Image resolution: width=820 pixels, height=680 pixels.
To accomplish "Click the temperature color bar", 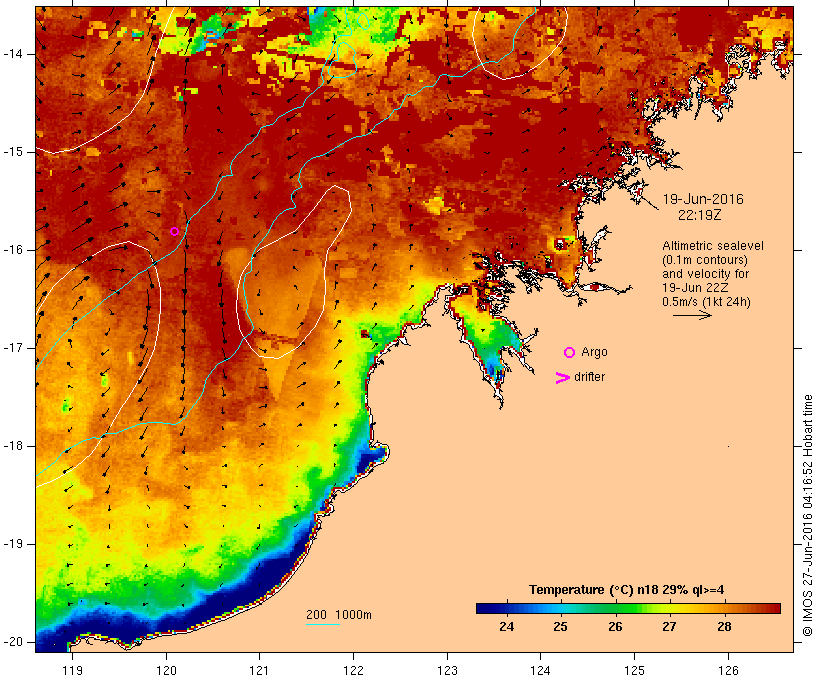I will coord(628,608).
